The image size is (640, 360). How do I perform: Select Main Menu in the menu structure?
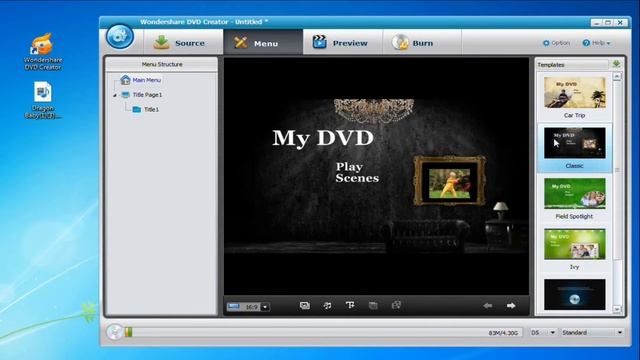(x=147, y=80)
